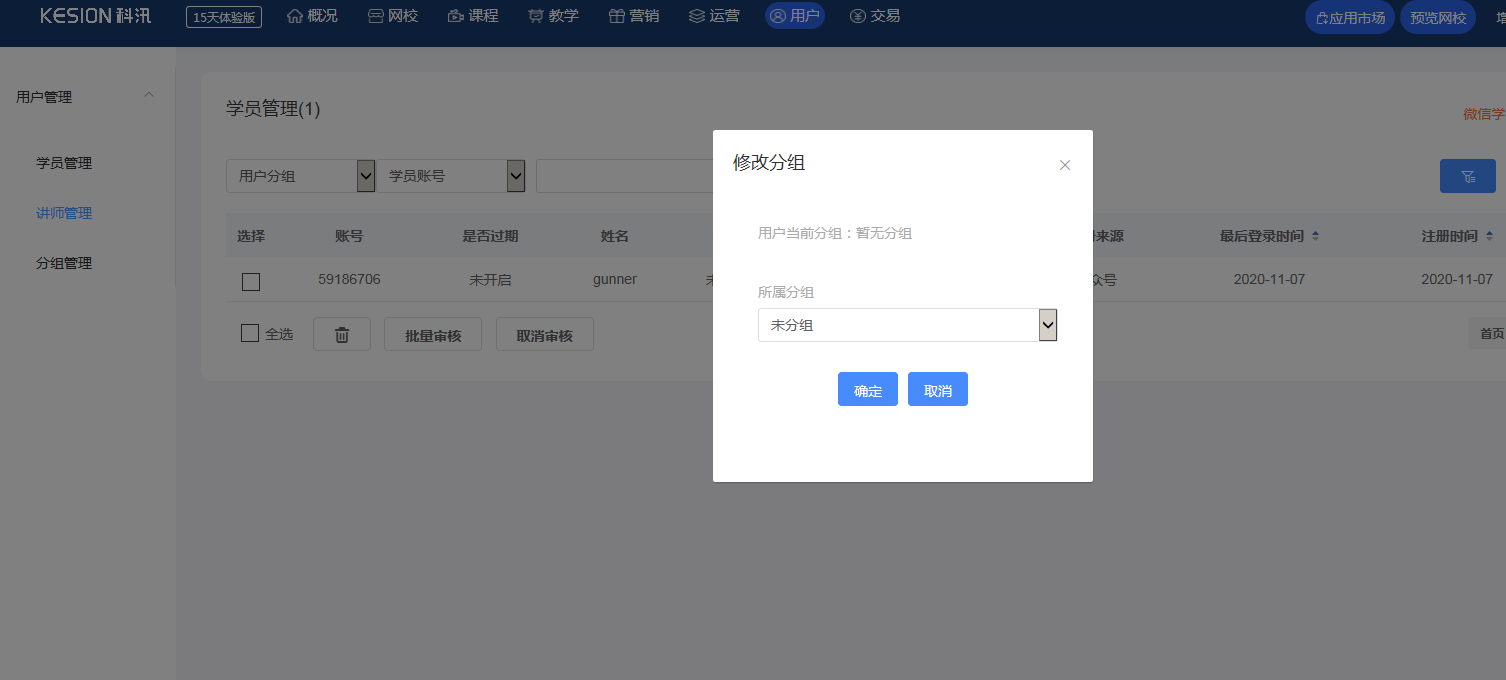Screen dimensions: 1506x680
Task: Check the box for account 59186706
Action: (x=251, y=281)
